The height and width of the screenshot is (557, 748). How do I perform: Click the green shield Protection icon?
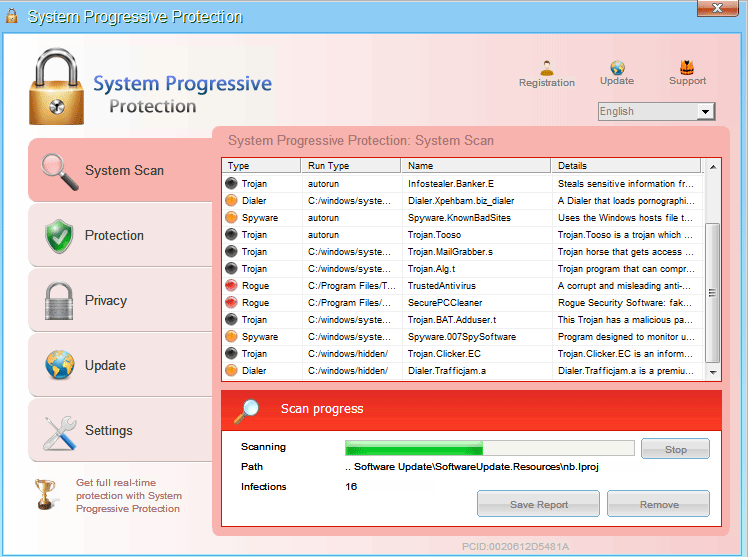[59, 236]
